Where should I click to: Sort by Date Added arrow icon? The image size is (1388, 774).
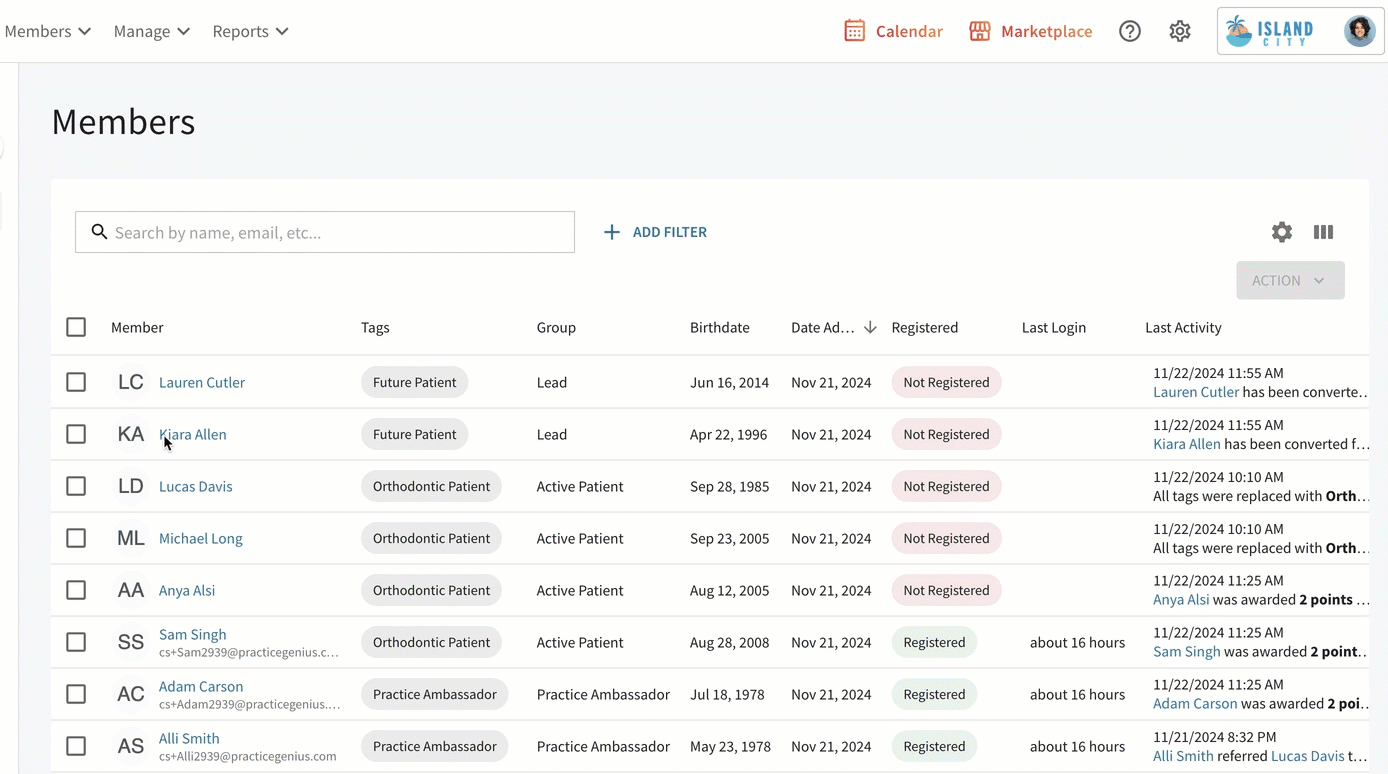[x=870, y=327]
